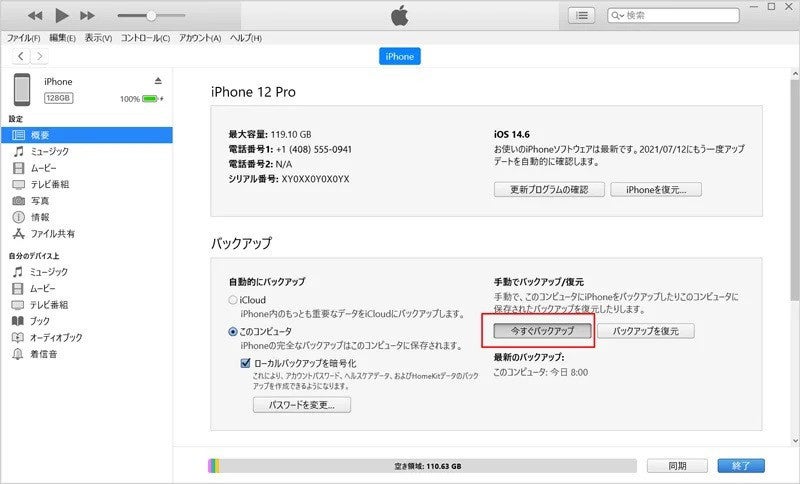Select the このコンピュータ radio button
800x484 pixels.
[x=233, y=332]
